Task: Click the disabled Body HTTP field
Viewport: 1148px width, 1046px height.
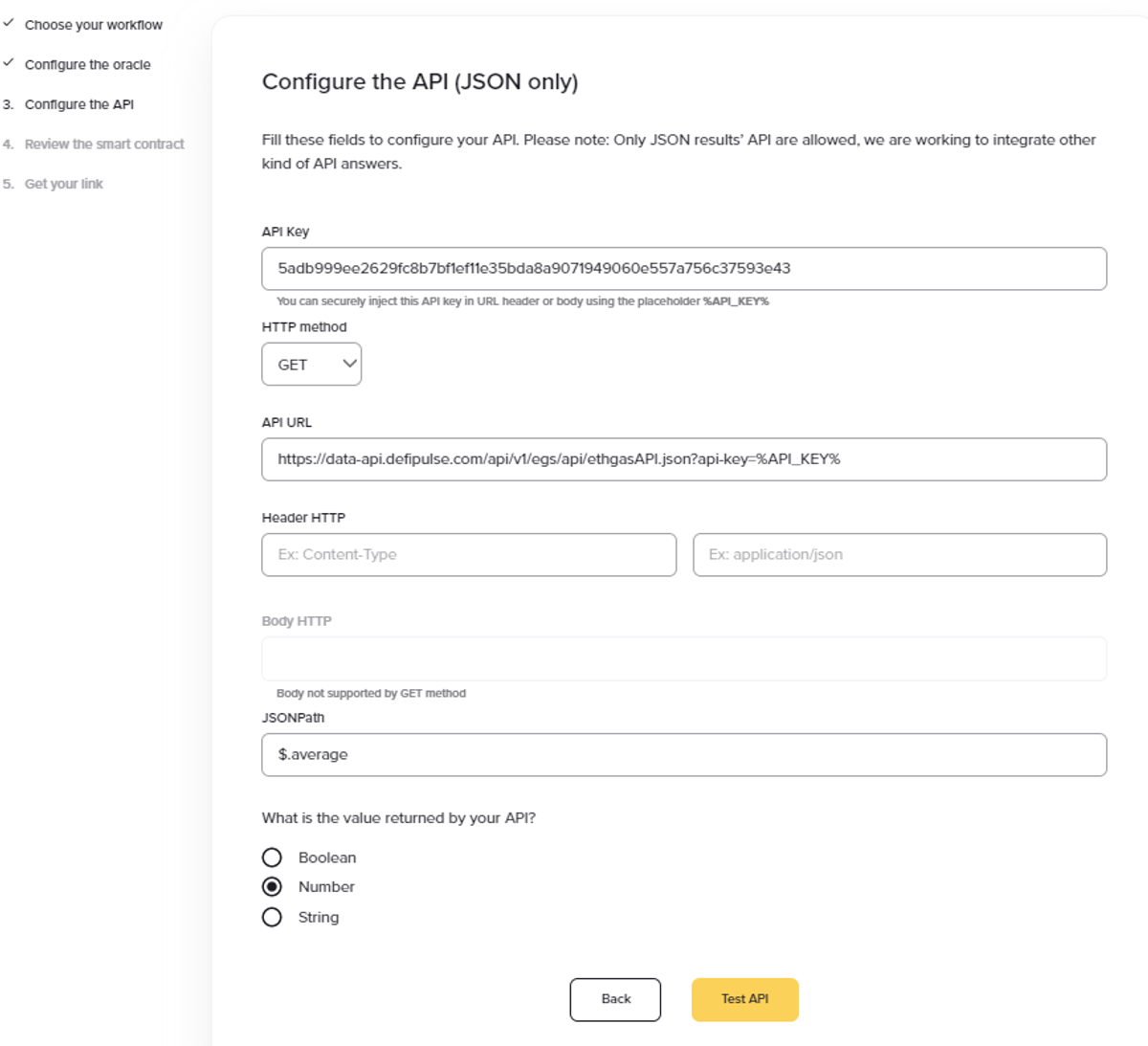Action: tap(684, 658)
